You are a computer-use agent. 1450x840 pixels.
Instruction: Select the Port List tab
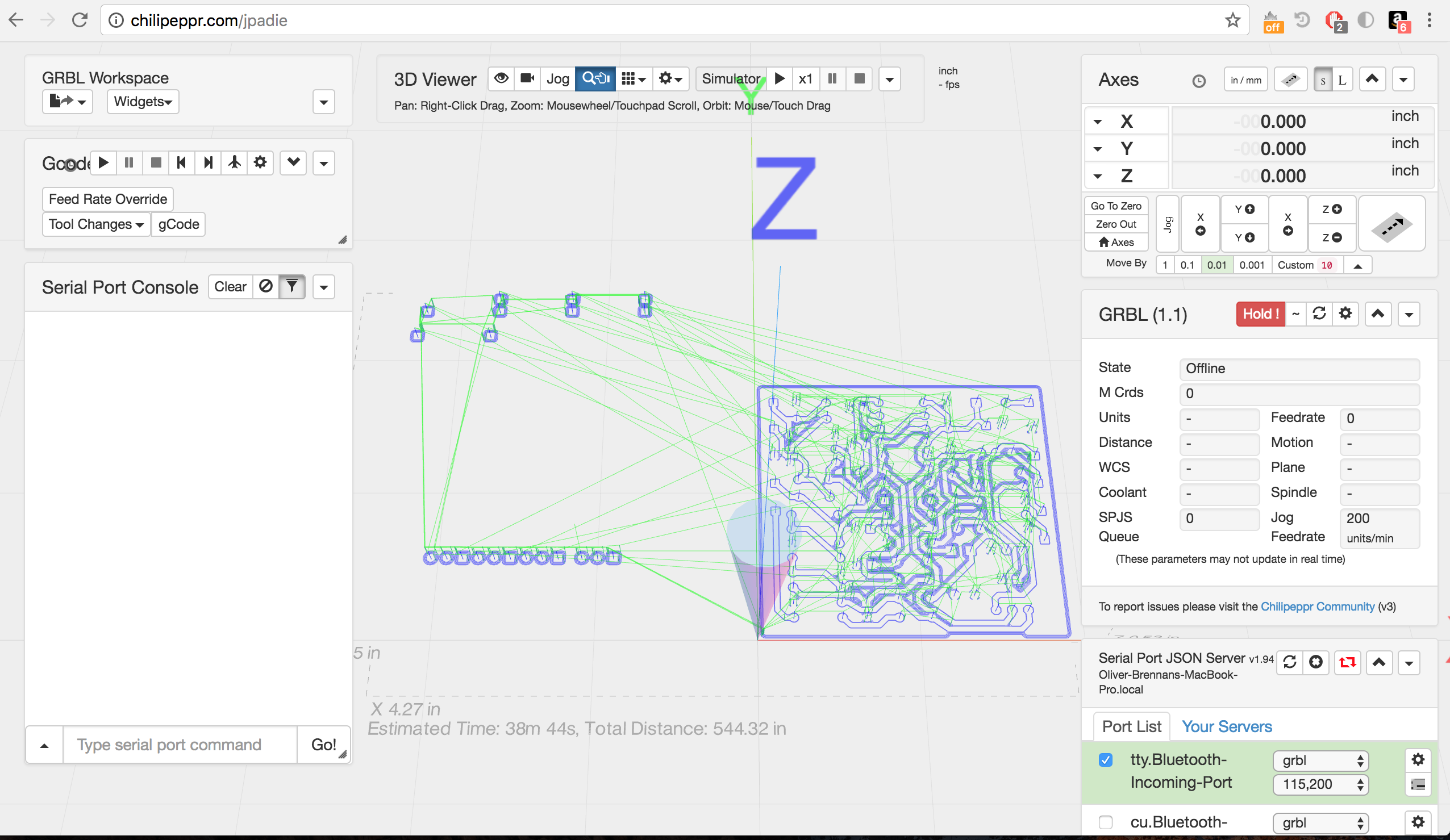[x=1131, y=726]
